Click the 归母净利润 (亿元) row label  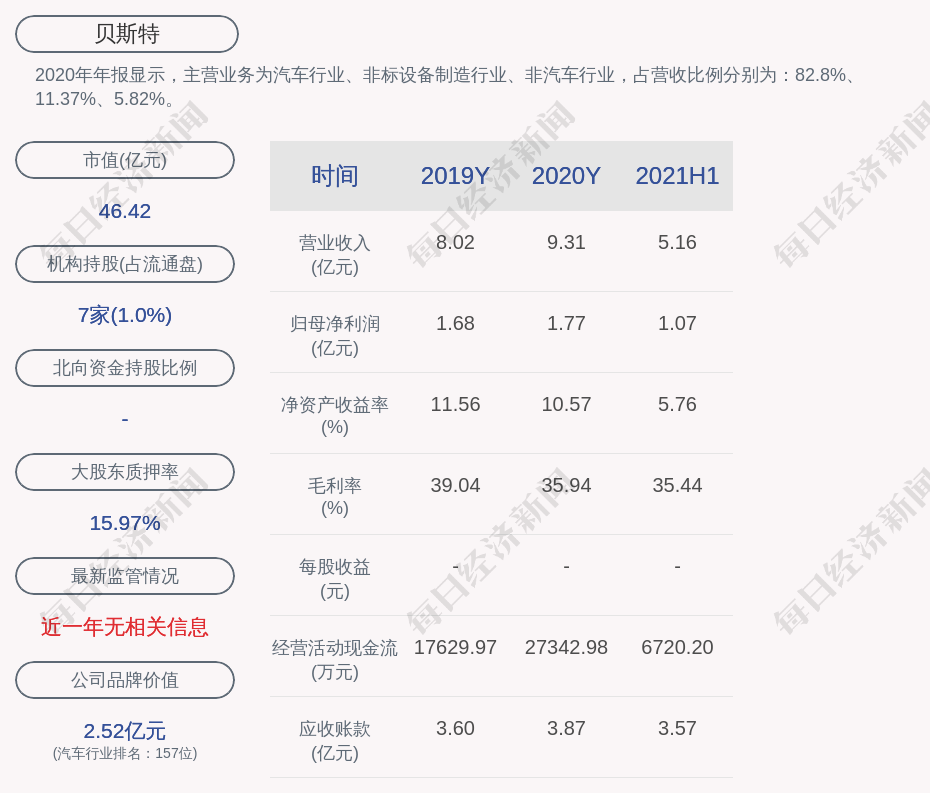click(335, 336)
